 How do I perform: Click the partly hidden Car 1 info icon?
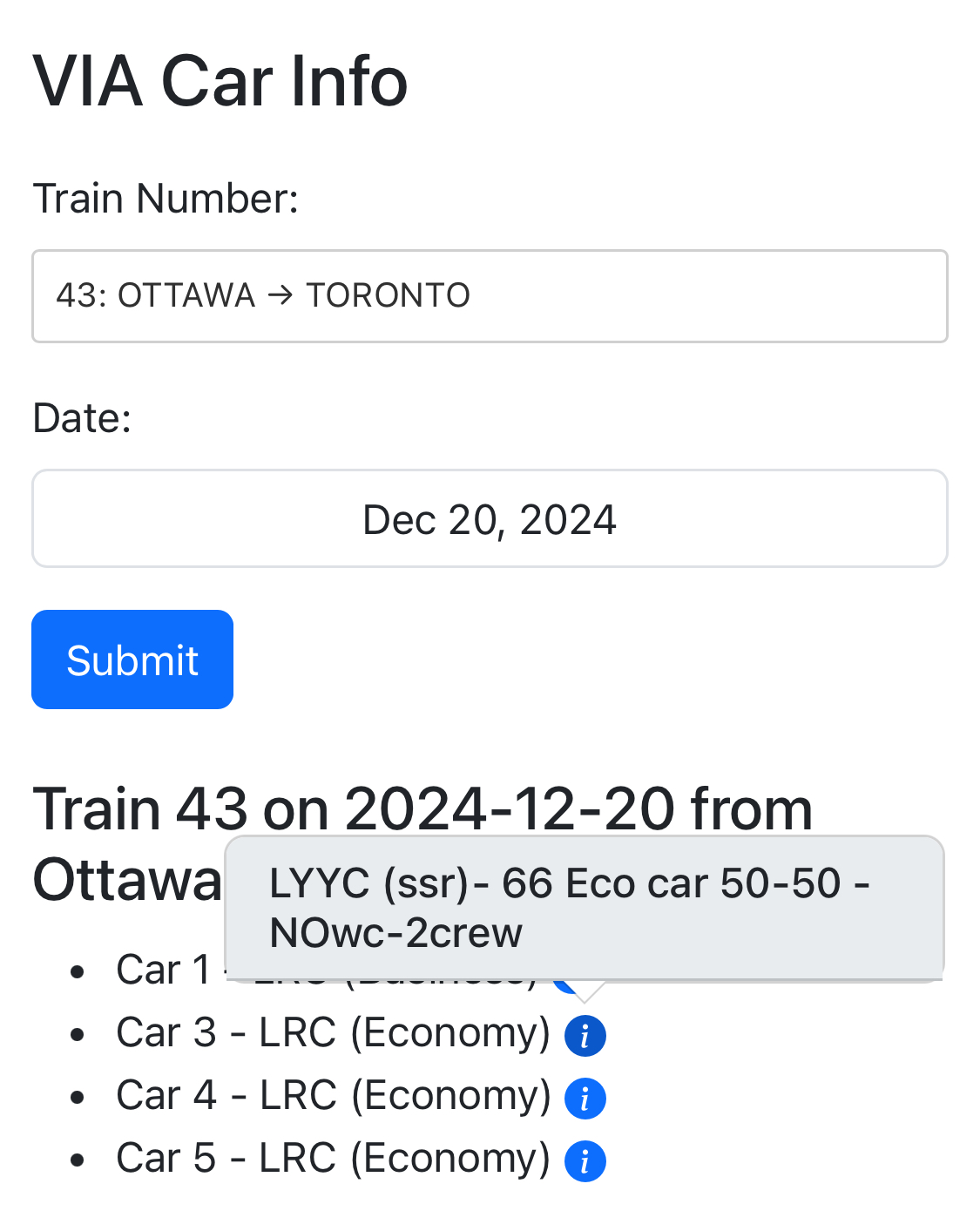565,985
